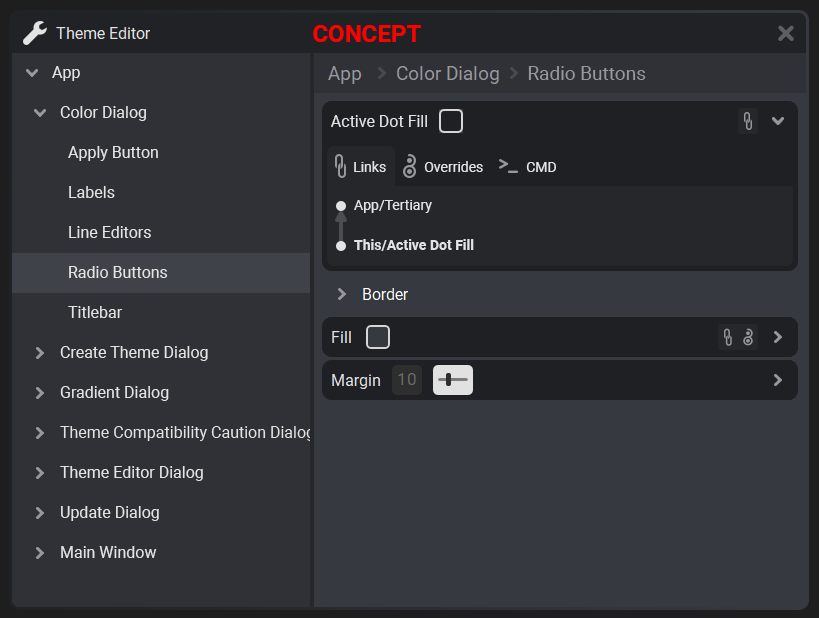Collapse the Active Dot Fill panel
Image resolution: width=819 pixels, height=618 pixels.
click(x=778, y=121)
